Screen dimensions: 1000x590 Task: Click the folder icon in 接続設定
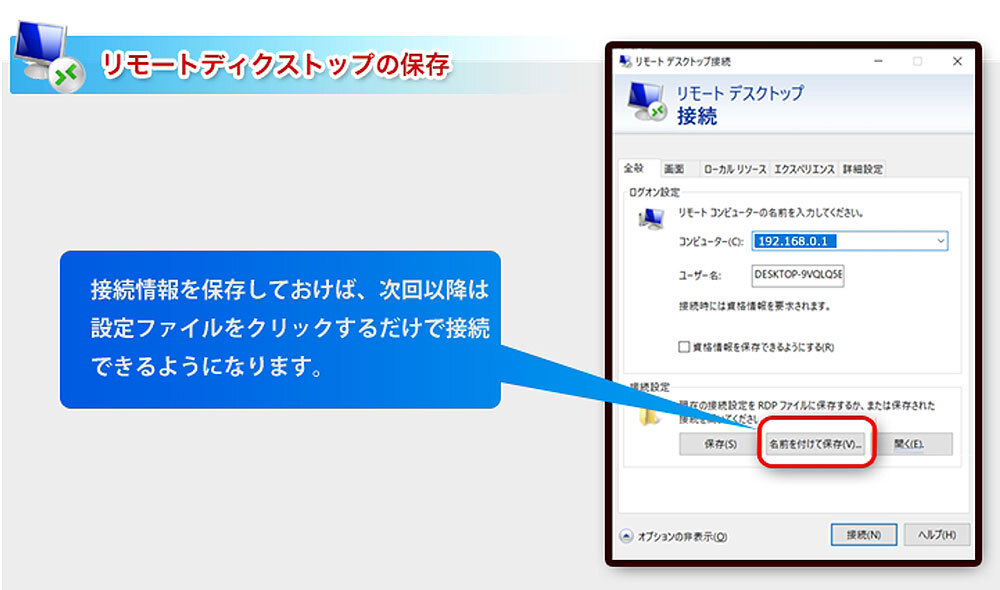649,415
